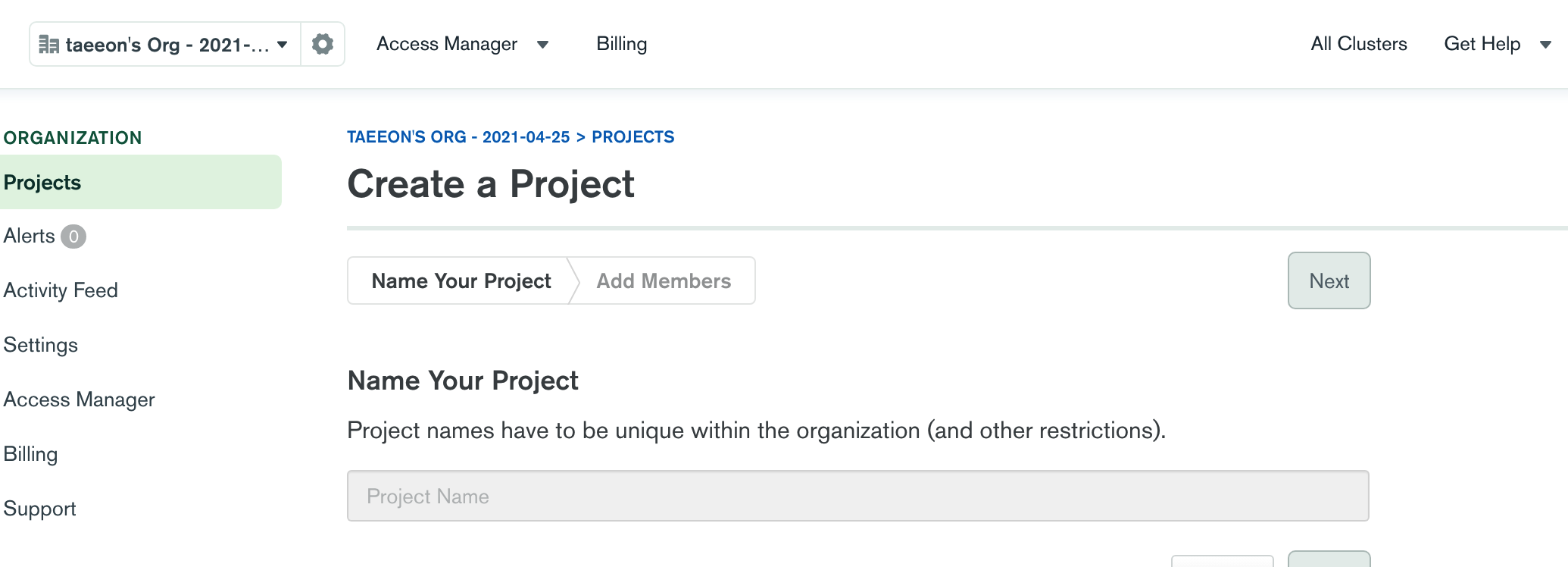The height and width of the screenshot is (567, 1568).
Task: Click the Next button
Action: (x=1329, y=281)
